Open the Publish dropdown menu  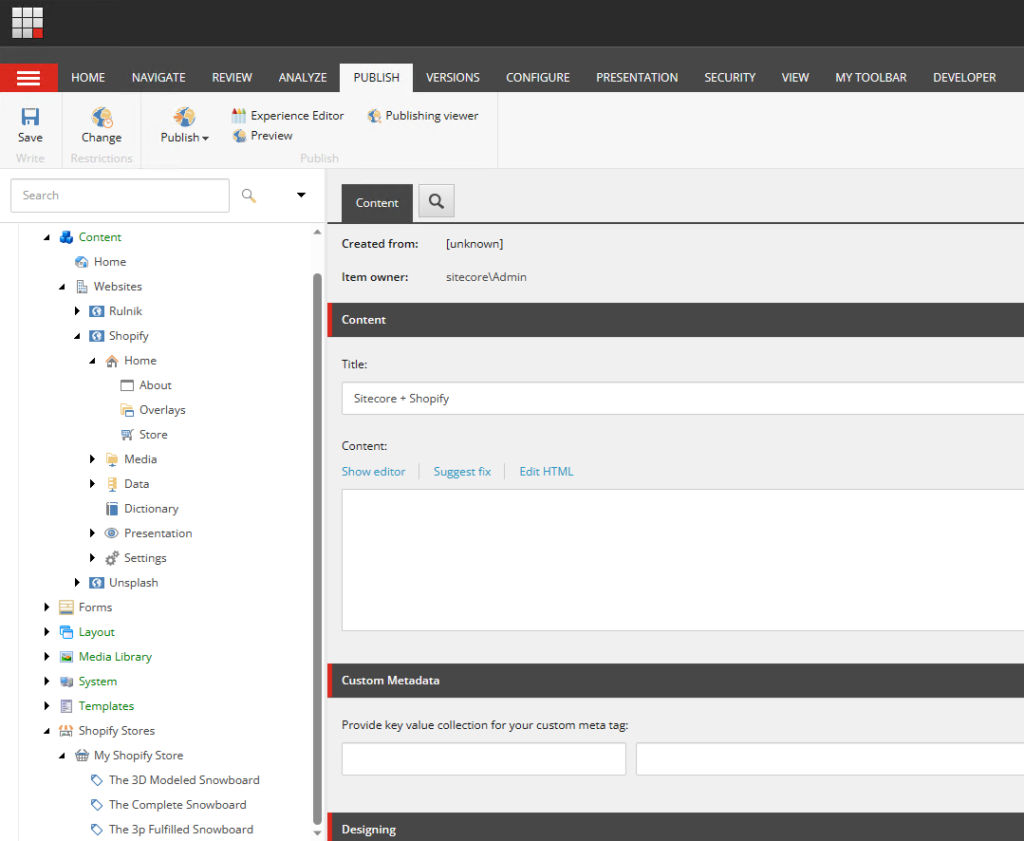point(184,137)
